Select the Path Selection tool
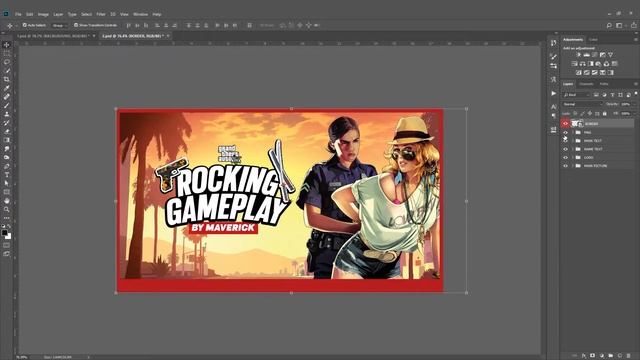 coord(7,183)
